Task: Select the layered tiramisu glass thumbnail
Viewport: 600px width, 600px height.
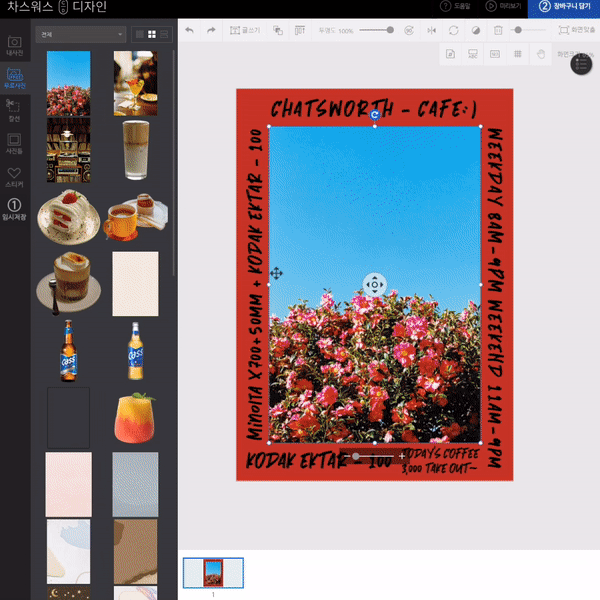Action: 68,284
